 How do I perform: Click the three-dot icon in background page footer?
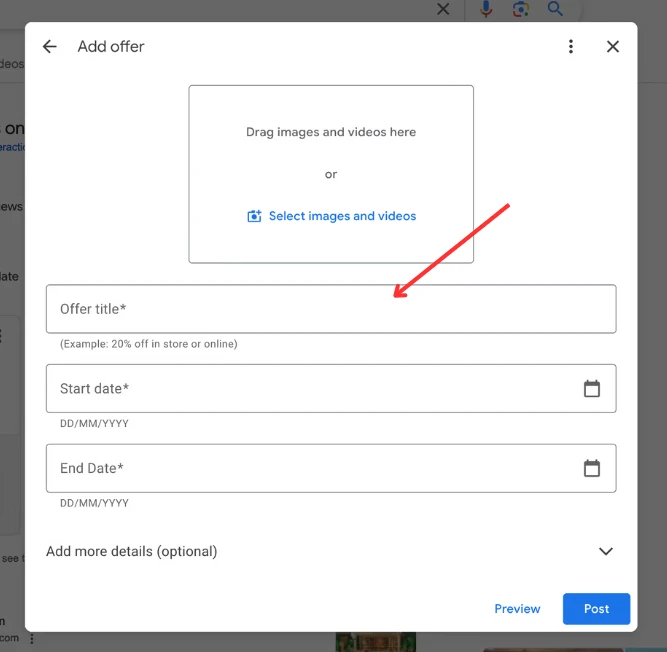click(31, 638)
